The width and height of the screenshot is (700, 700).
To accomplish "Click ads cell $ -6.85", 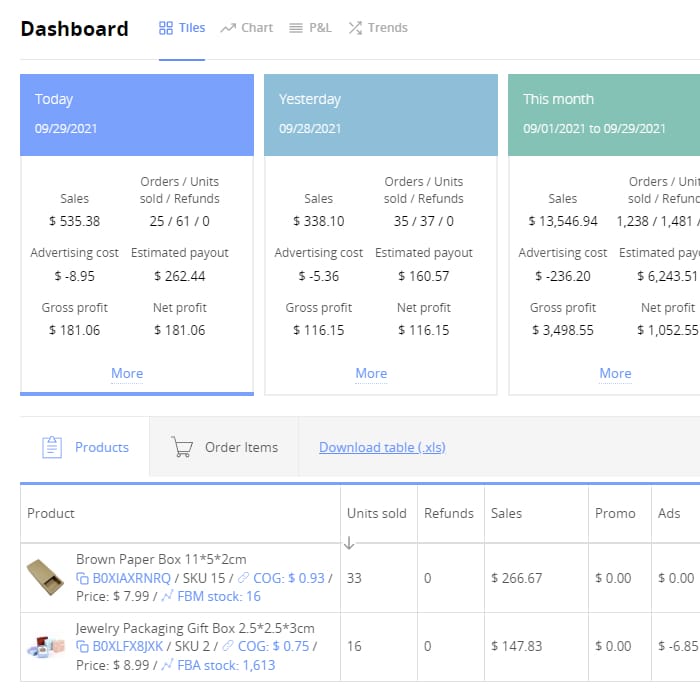I will [678, 646].
